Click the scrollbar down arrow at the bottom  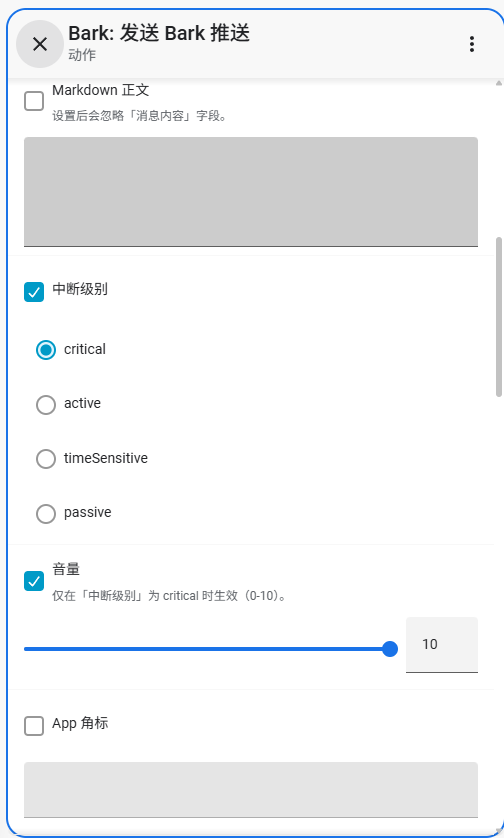pyautogui.click(x=499, y=831)
